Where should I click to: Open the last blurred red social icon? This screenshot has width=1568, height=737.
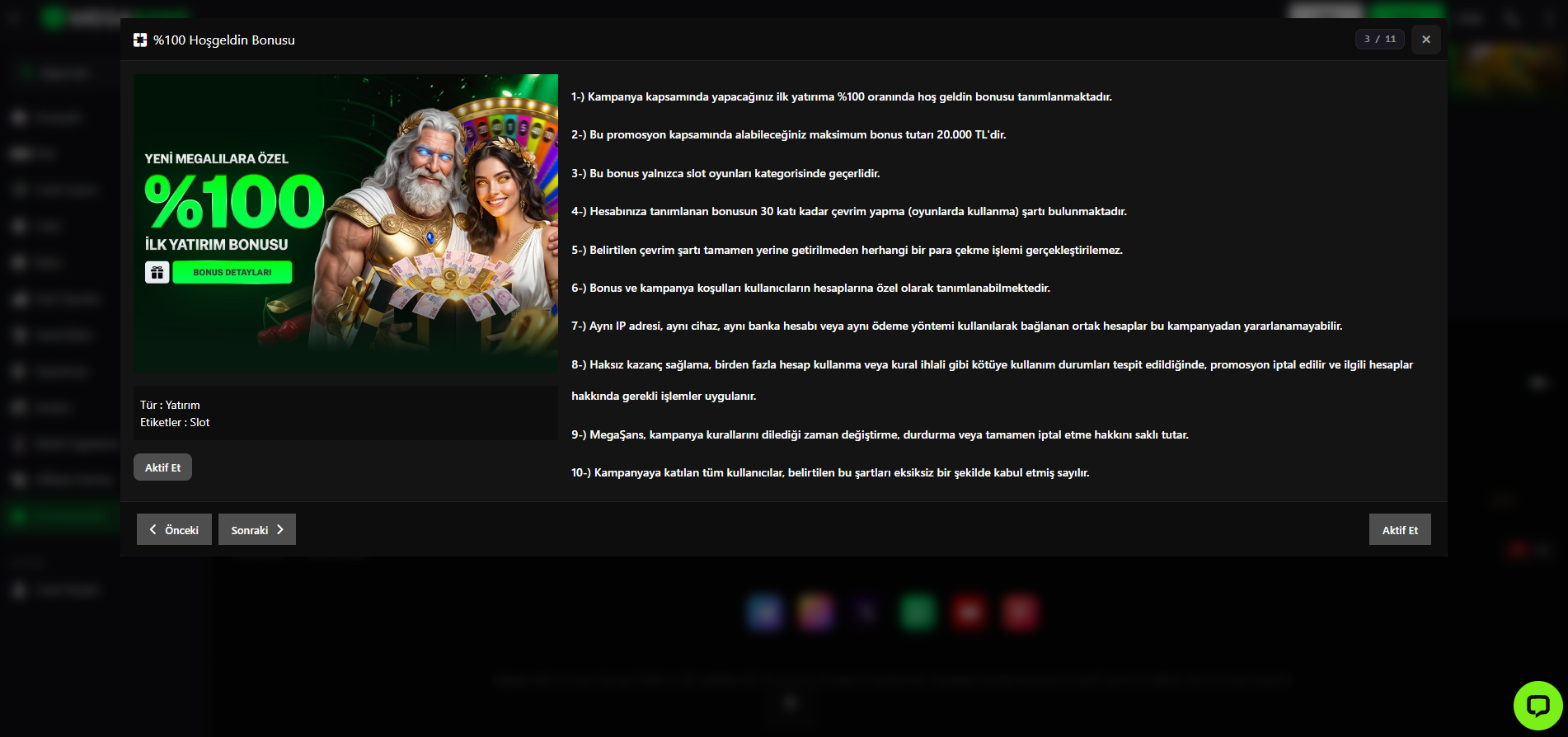coord(1020,613)
